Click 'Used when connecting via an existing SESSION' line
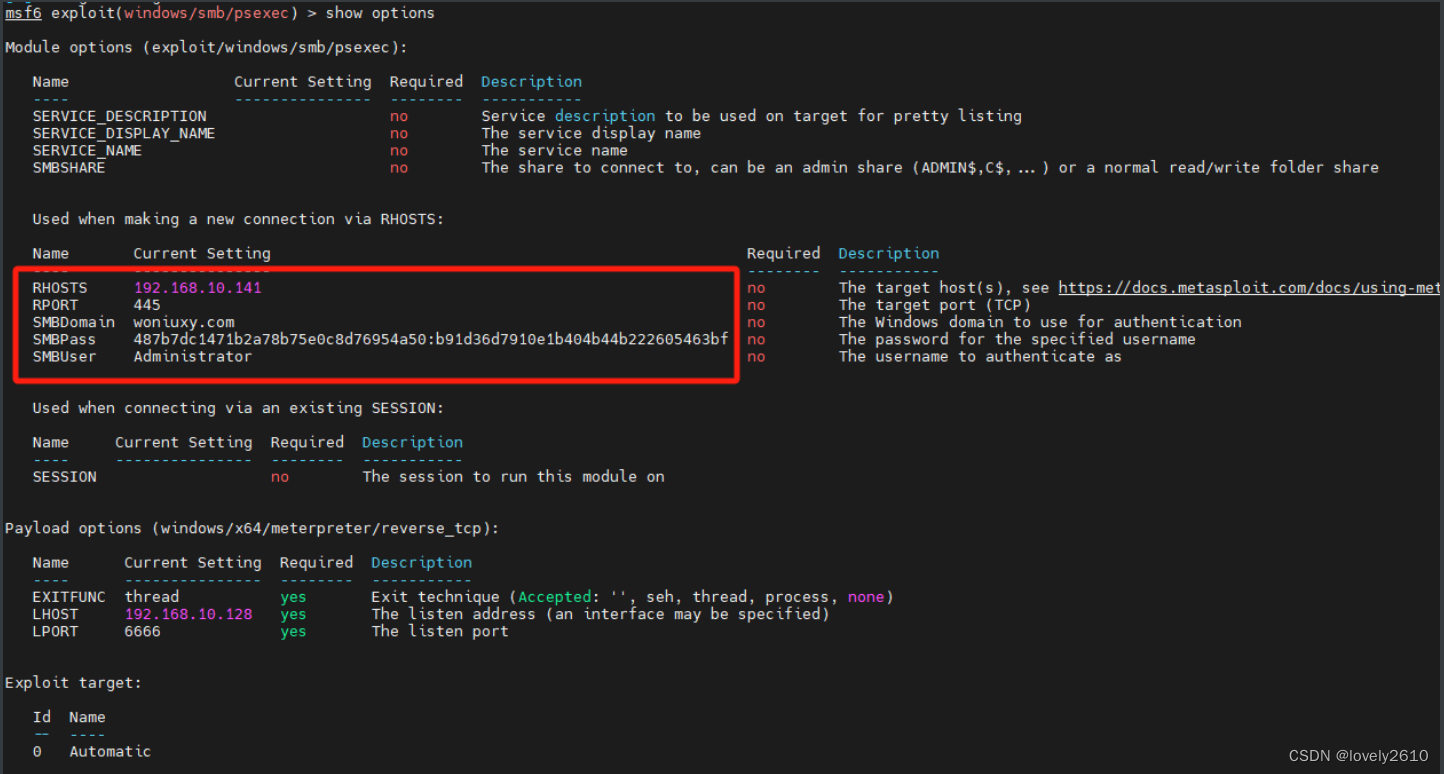Viewport: 1444px width, 774px height. pyautogui.click(x=238, y=408)
